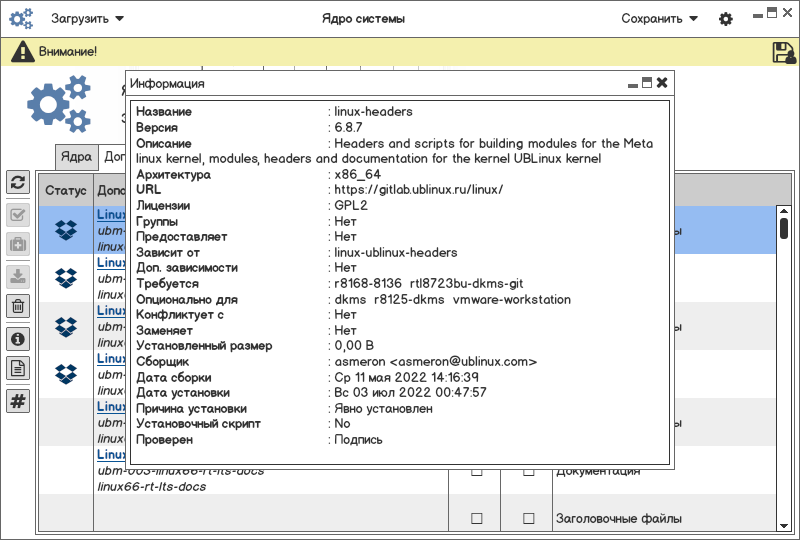Click vmware-workstation in the Опционально для row
The height and width of the screenshot is (540, 800).
pyautogui.click(x=512, y=299)
